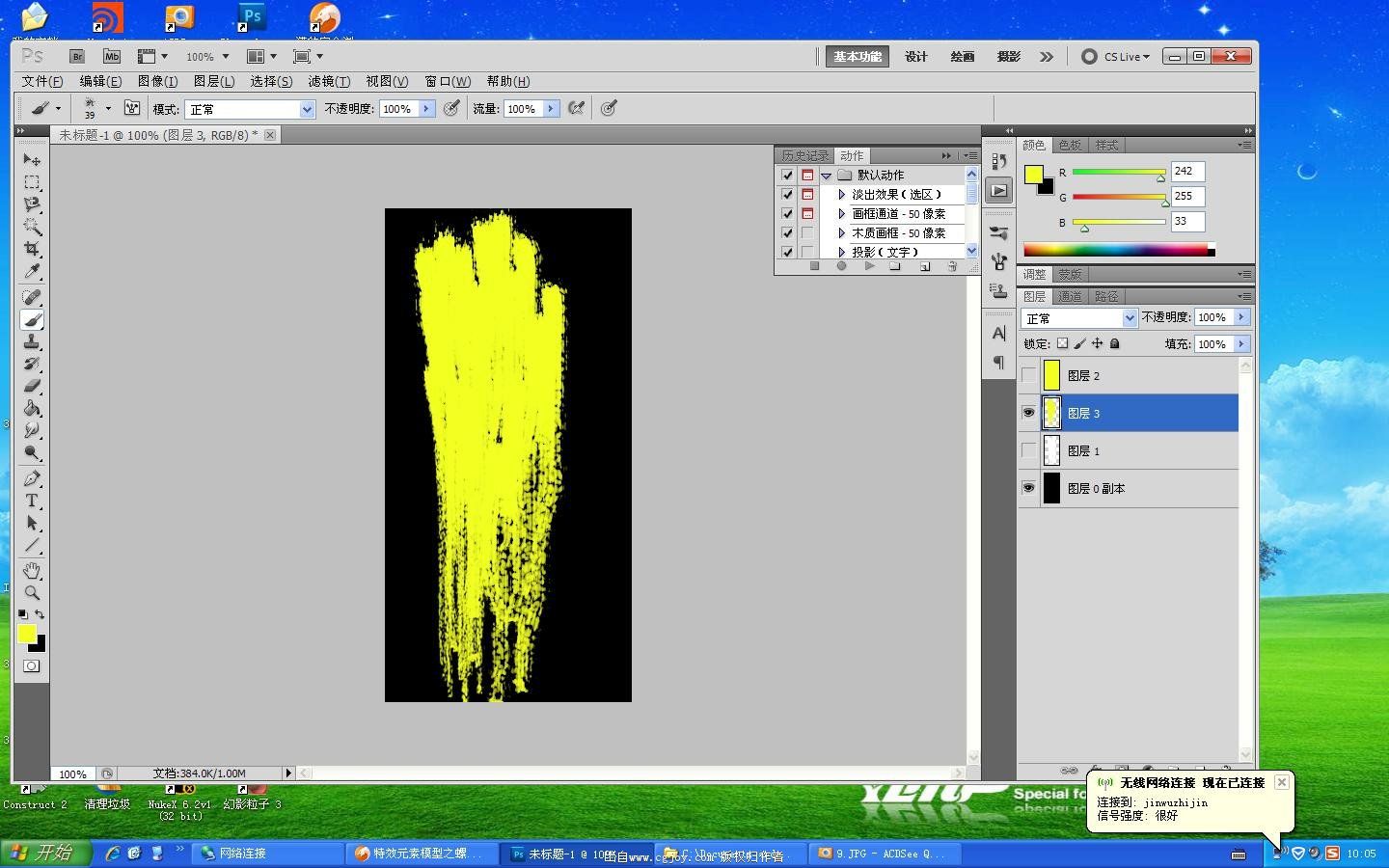The width and height of the screenshot is (1389, 868).
Task: Select the Magic Wand tool
Action: 32,227
